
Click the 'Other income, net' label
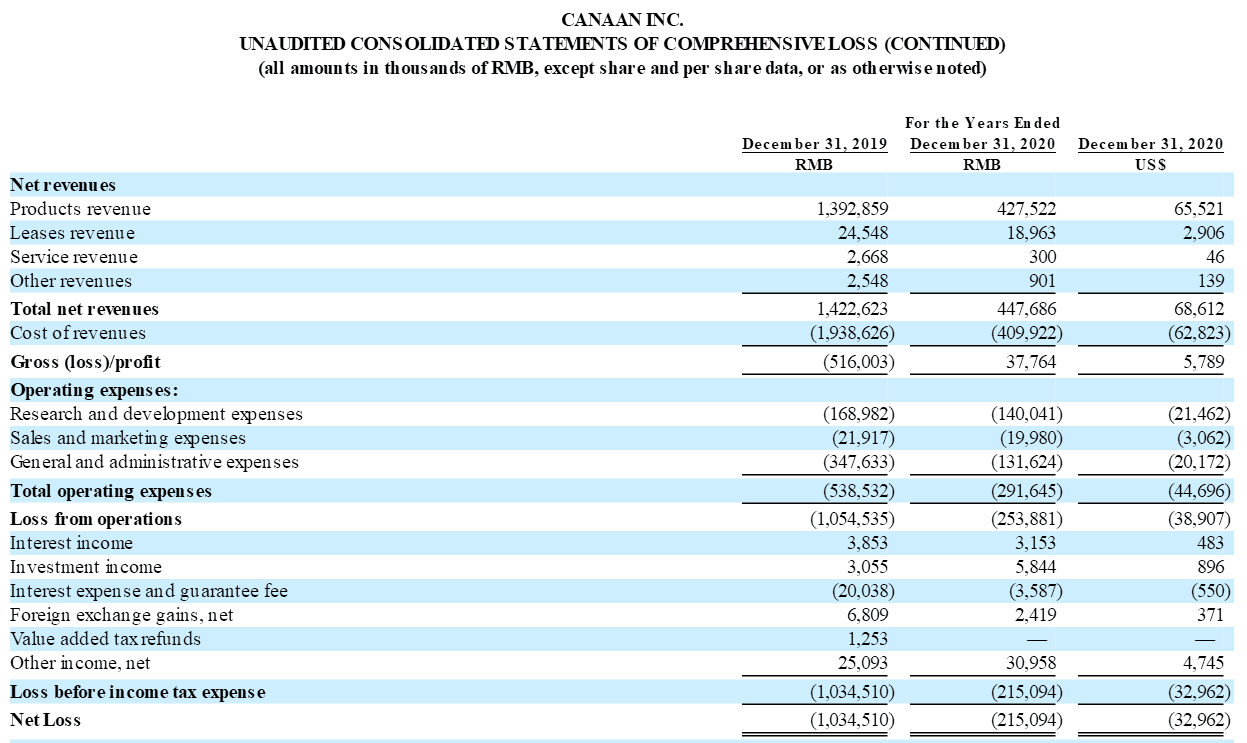tap(80, 663)
